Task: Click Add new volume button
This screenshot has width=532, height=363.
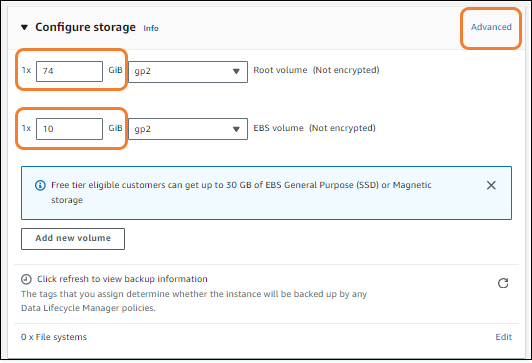Action: click(73, 238)
